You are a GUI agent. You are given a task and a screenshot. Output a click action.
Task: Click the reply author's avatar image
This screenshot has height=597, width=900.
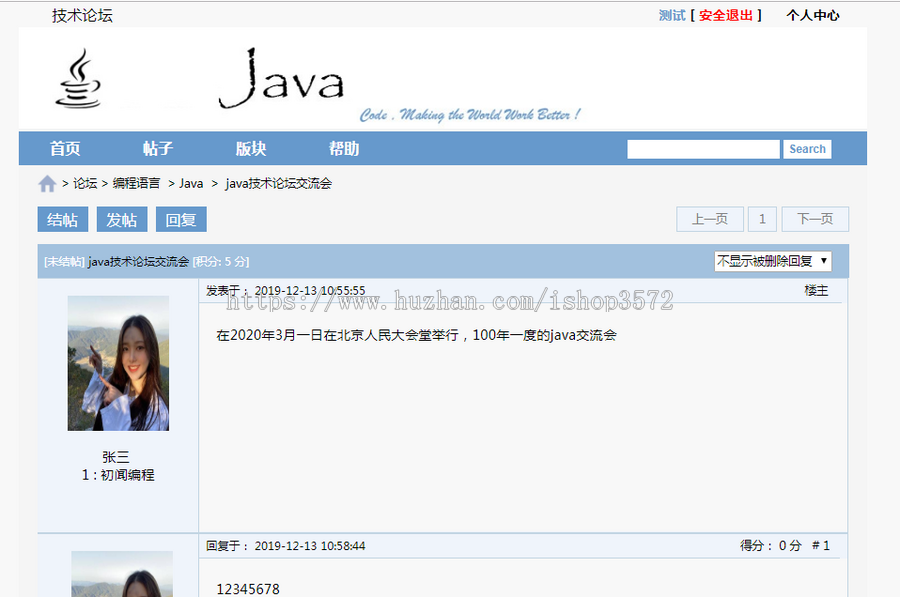[122, 574]
